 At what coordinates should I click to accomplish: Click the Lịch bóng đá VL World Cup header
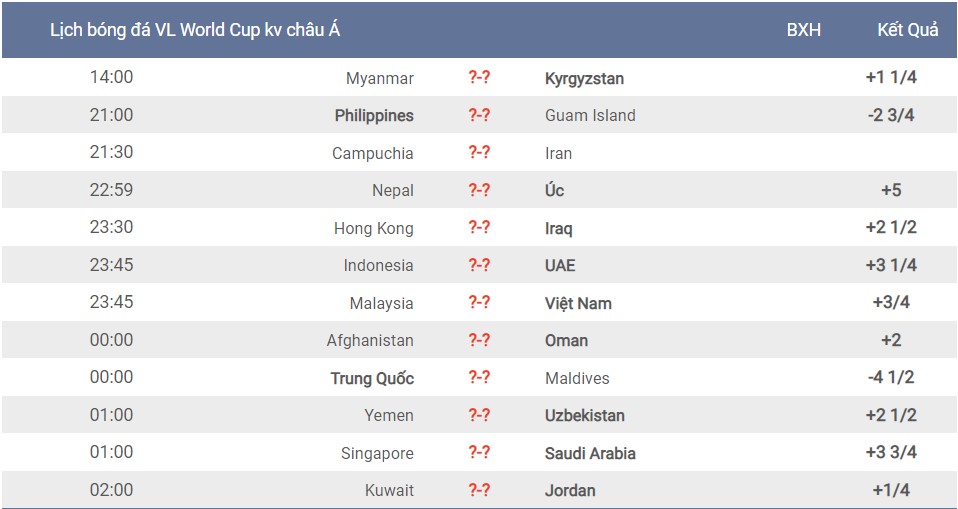(195, 30)
